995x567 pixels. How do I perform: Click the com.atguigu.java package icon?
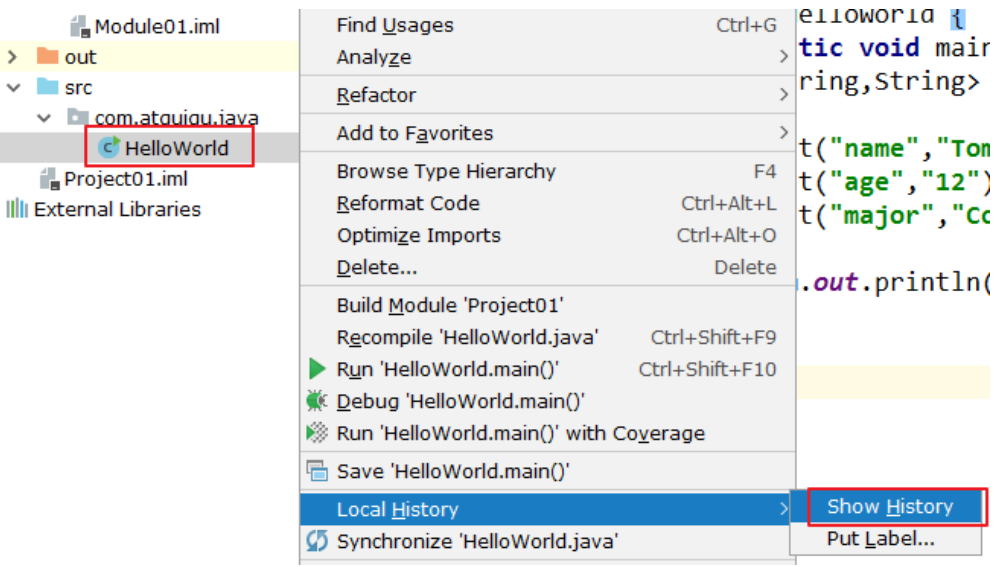click(77, 117)
